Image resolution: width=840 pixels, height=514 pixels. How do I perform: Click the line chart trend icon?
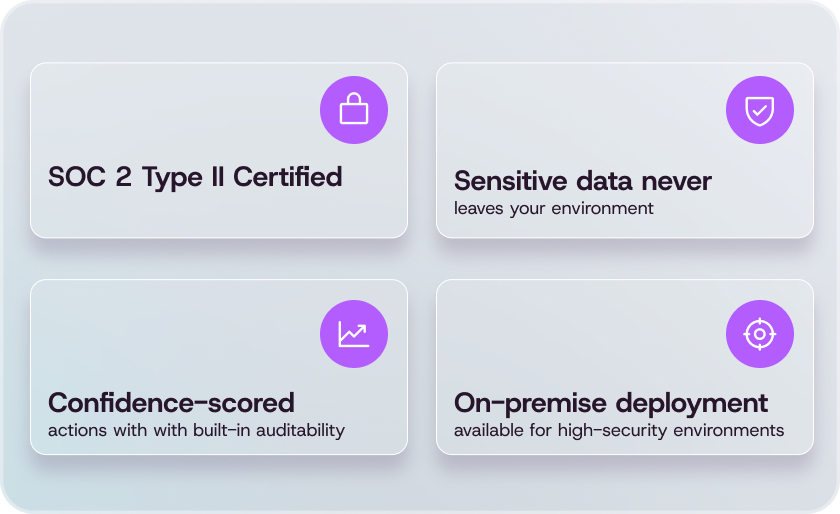tap(354, 334)
